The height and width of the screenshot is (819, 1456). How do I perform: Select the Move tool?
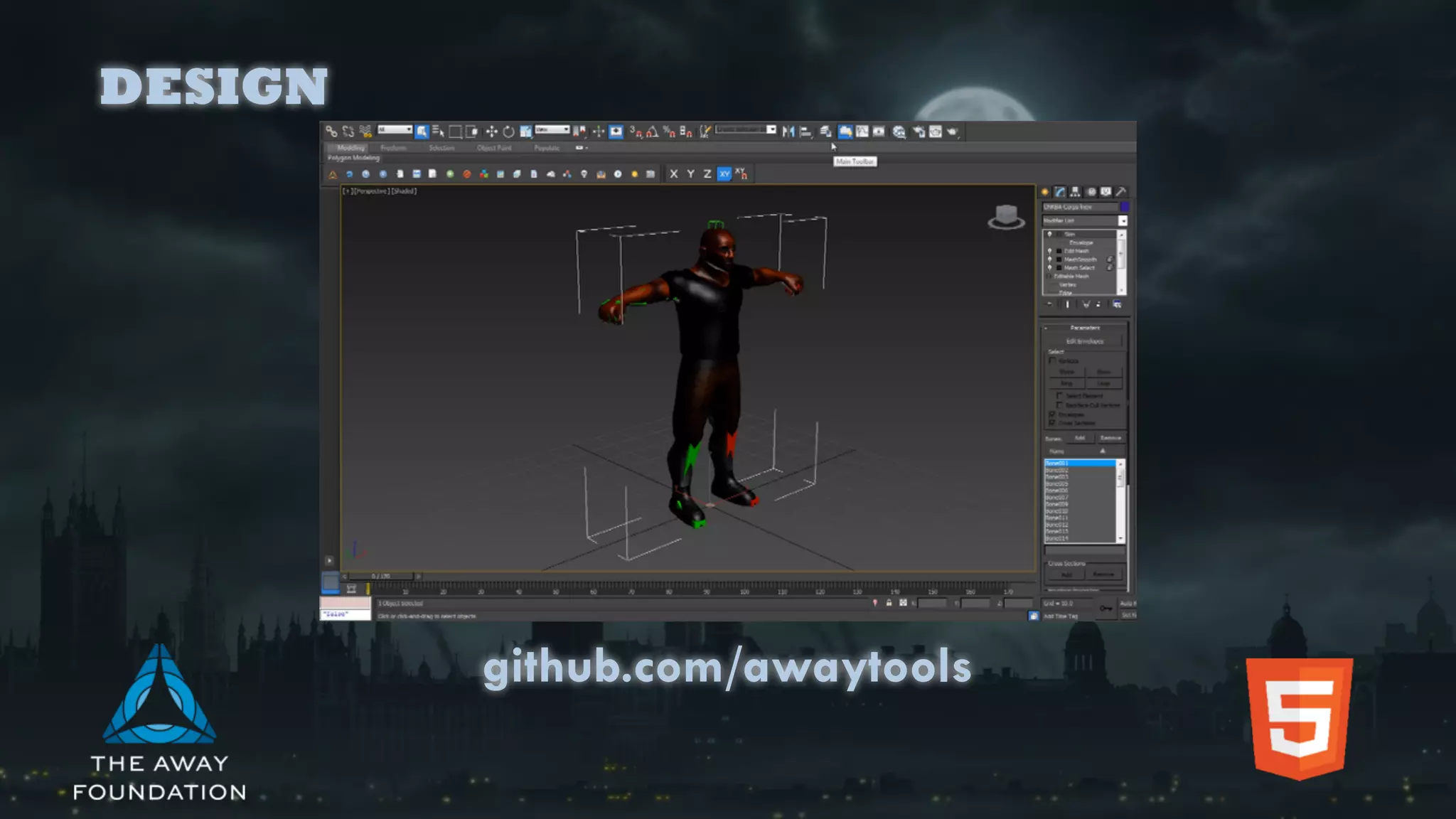click(x=491, y=132)
